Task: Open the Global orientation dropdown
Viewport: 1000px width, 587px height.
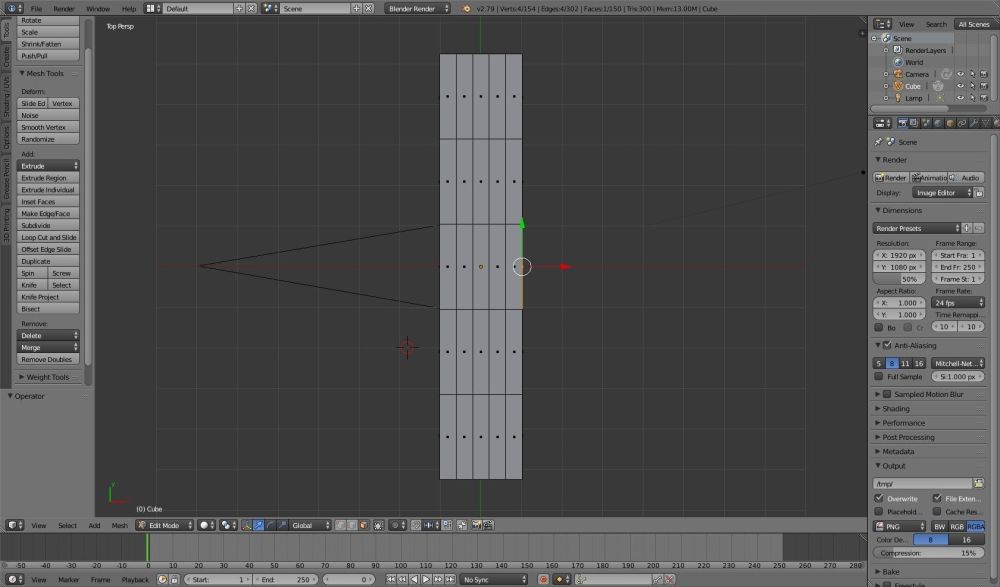Action: [x=310, y=525]
